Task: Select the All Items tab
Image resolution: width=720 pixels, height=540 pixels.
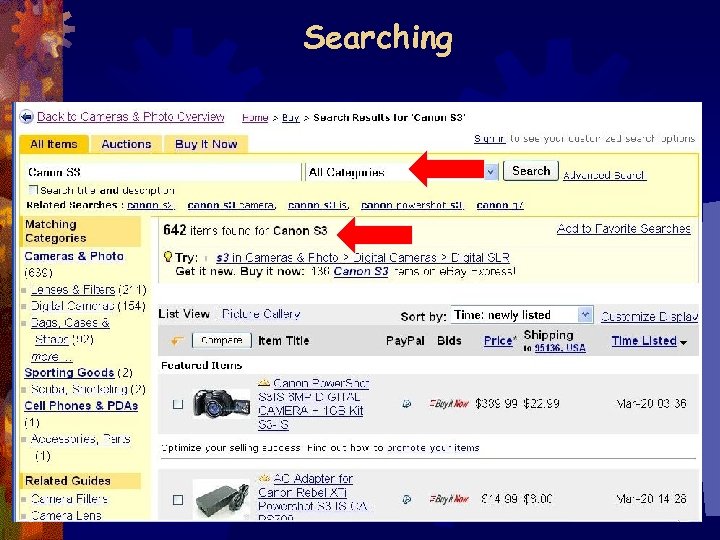Action: [54, 144]
